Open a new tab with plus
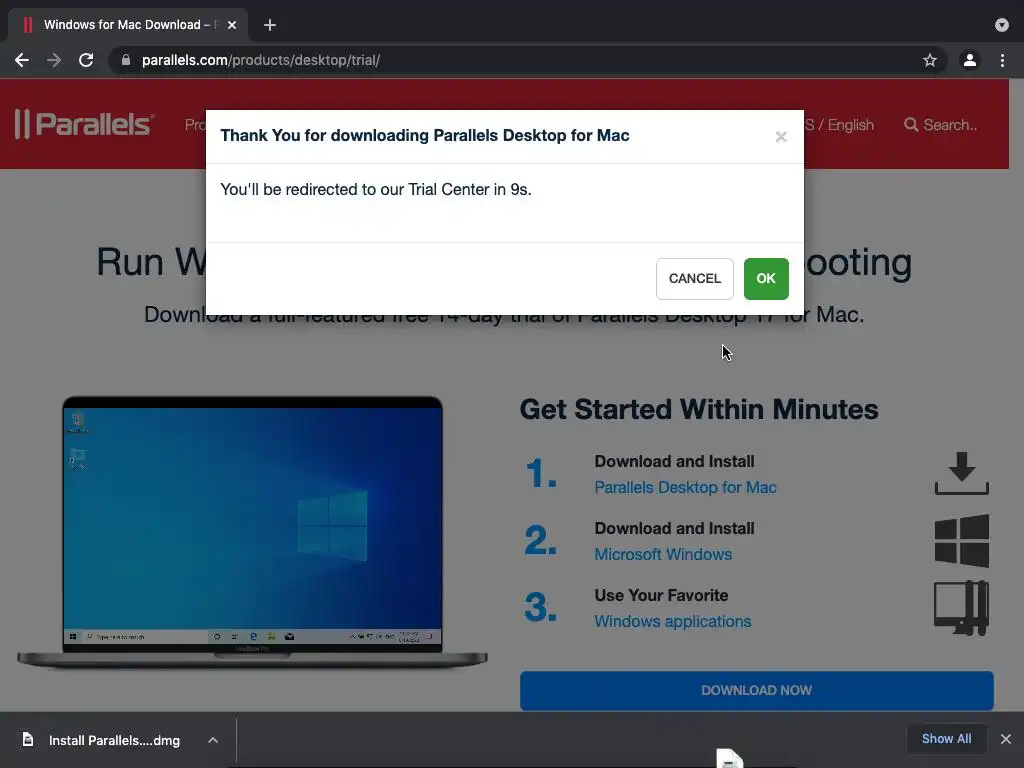 (x=270, y=25)
